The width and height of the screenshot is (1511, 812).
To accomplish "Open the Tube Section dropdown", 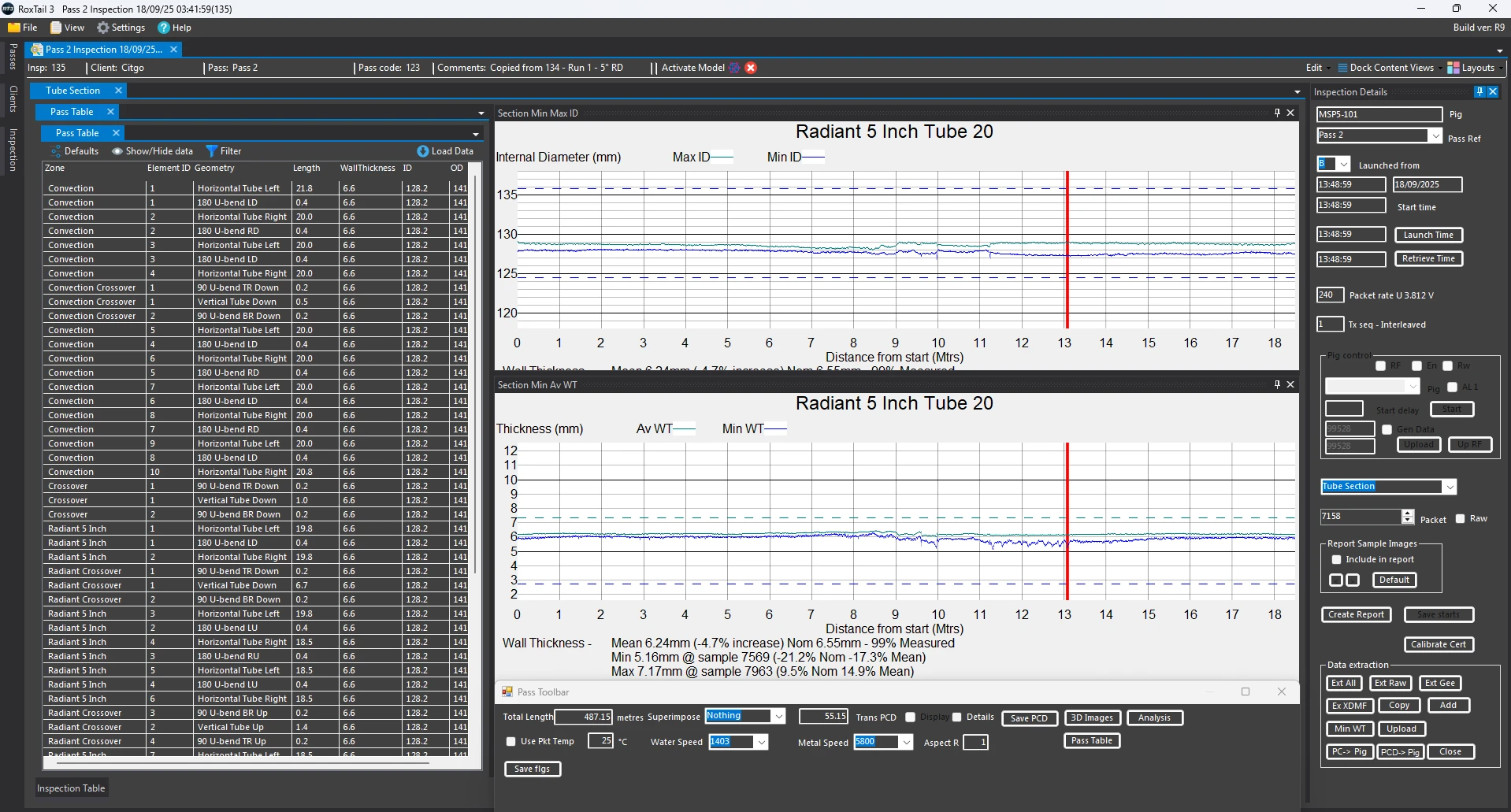I will click(x=1450, y=487).
